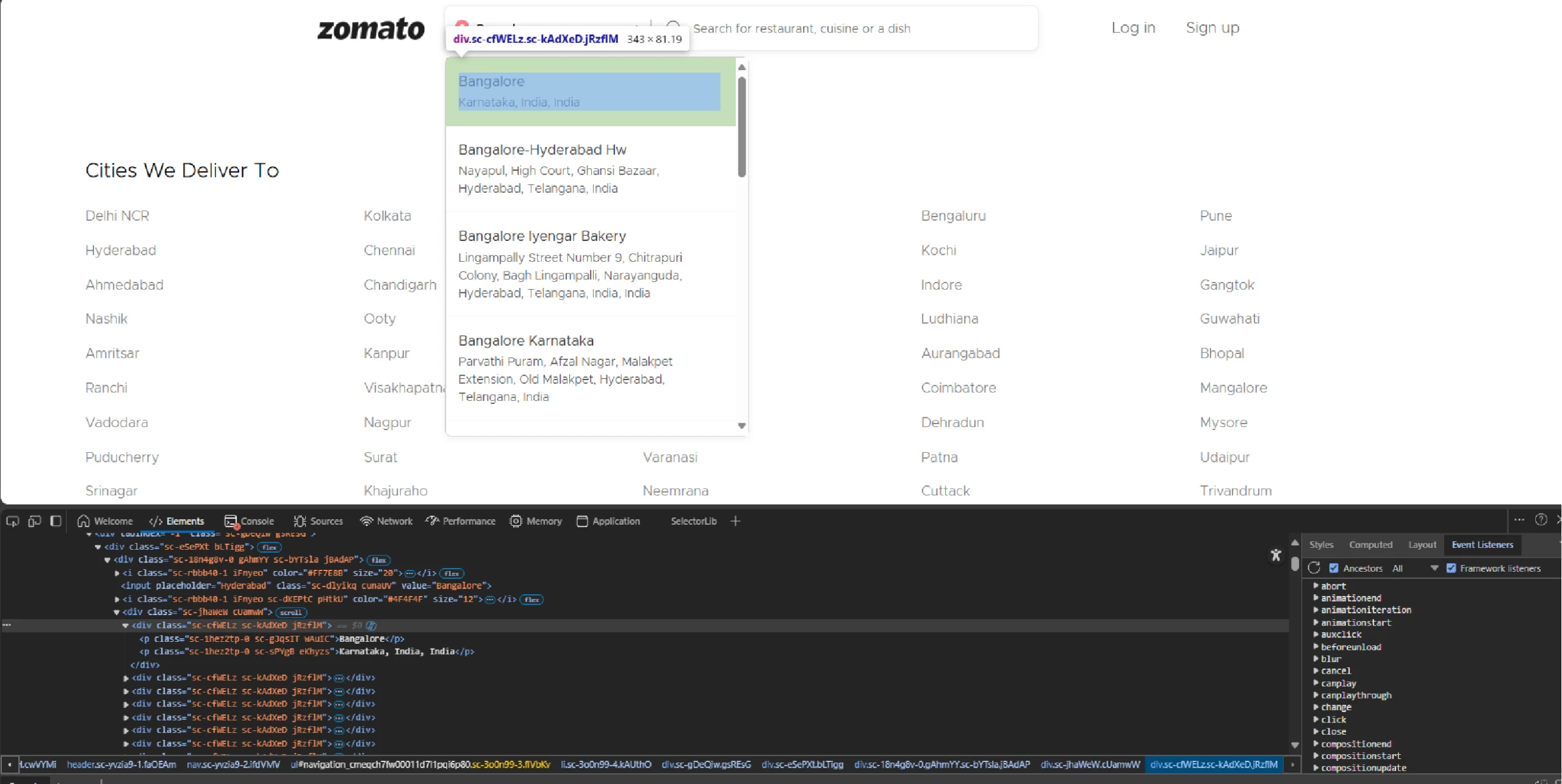Choose Bangalore Iyengar Bakery suggestion
The image size is (1562, 784).
tap(589, 264)
